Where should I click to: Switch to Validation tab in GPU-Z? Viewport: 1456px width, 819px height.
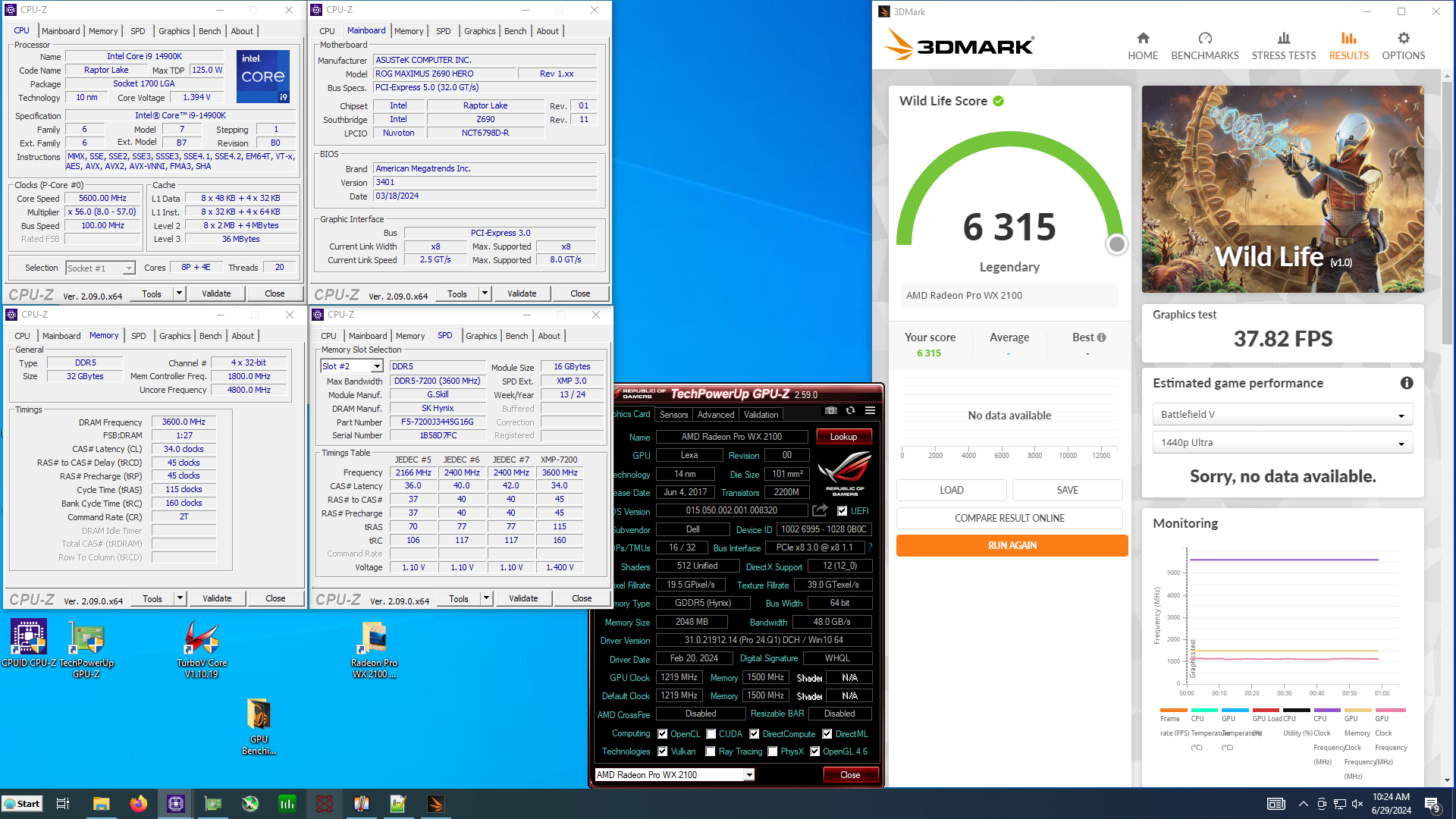click(x=761, y=415)
